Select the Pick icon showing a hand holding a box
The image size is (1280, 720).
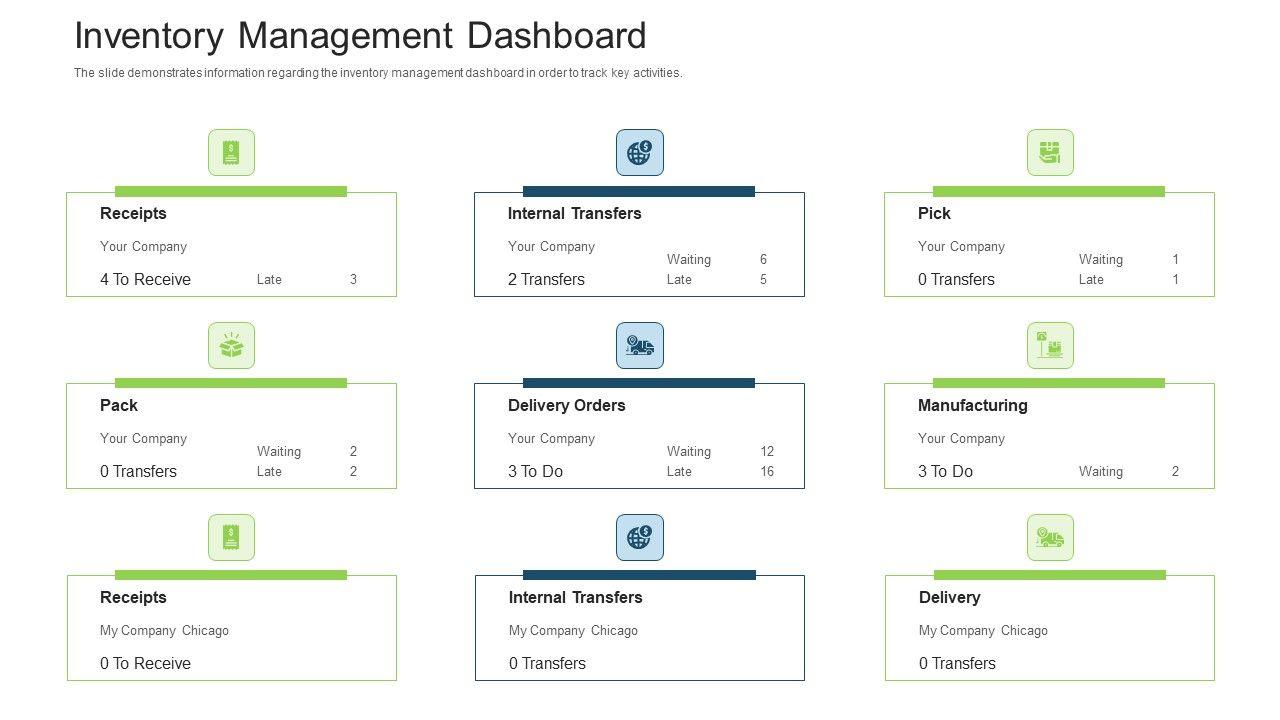point(1049,153)
